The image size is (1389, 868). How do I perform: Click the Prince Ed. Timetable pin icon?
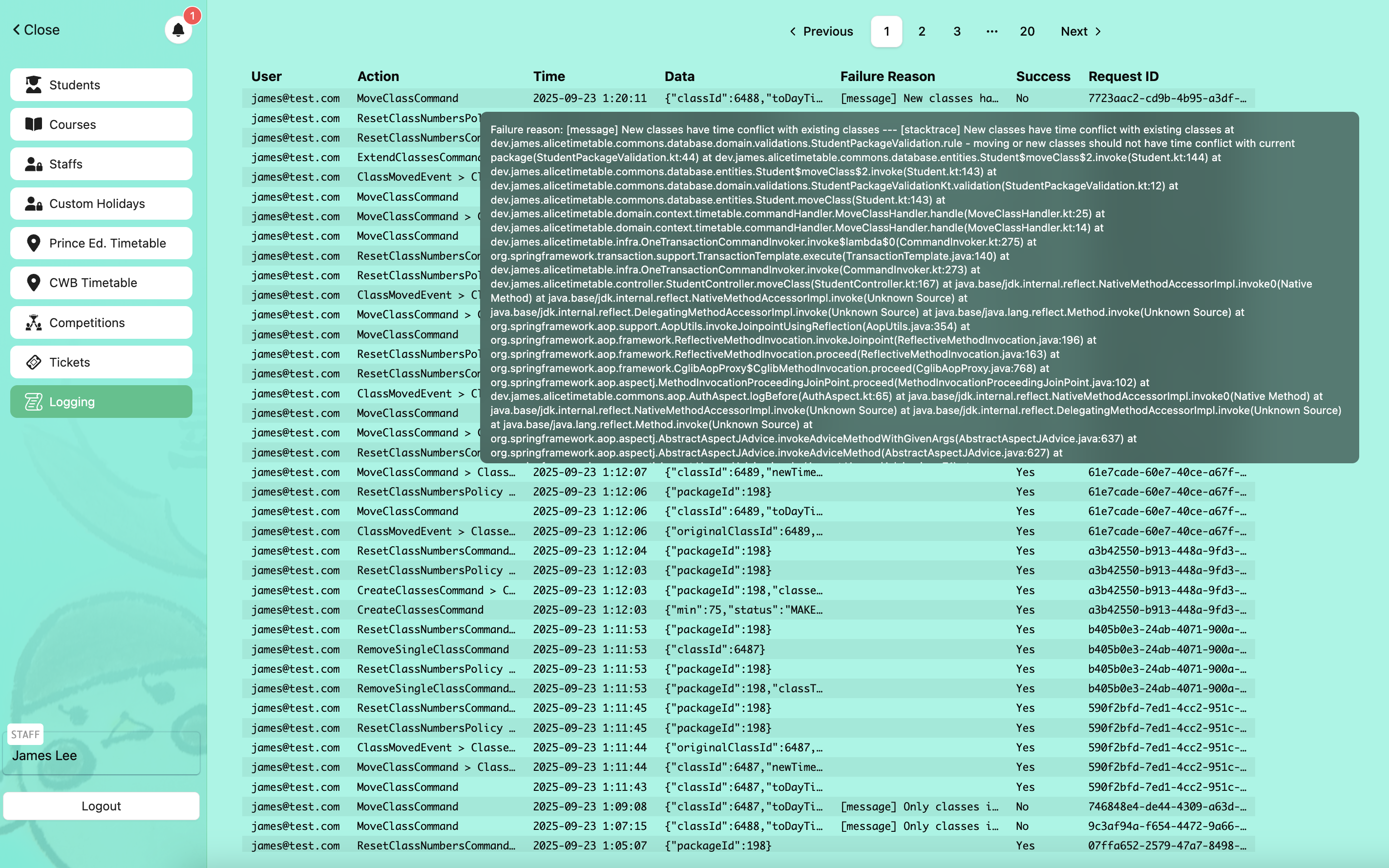pyautogui.click(x=33, y=244)
